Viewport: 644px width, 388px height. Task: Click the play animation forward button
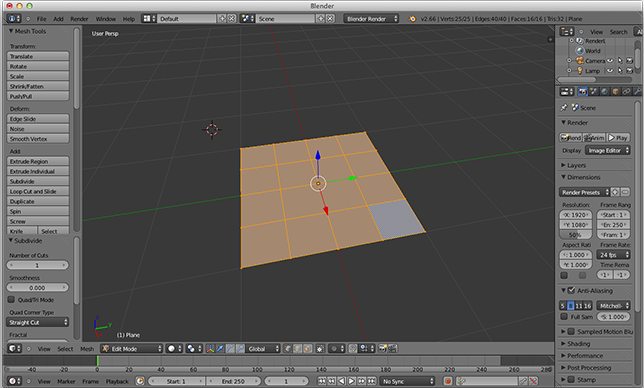tap(352, 381)
